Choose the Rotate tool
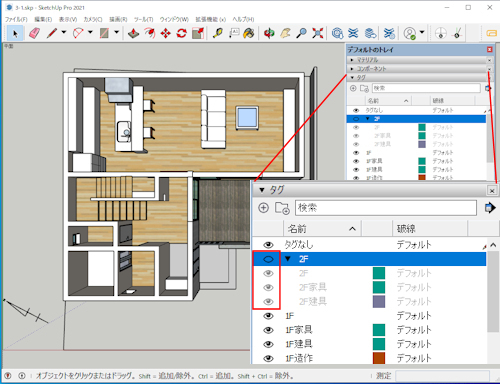Screen dimensions: 500x384 182,33
